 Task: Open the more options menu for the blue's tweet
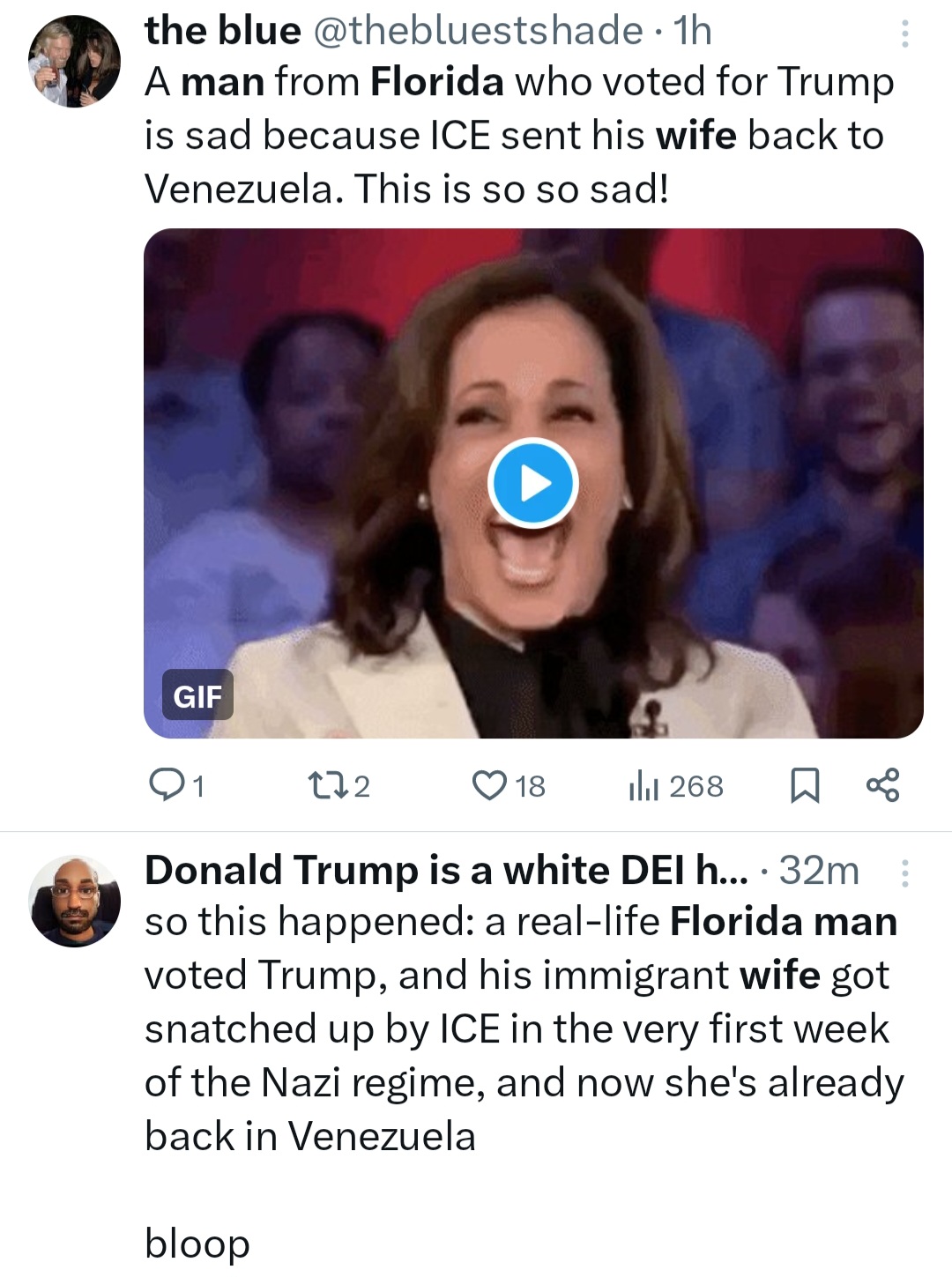click(x=904, y=33)
